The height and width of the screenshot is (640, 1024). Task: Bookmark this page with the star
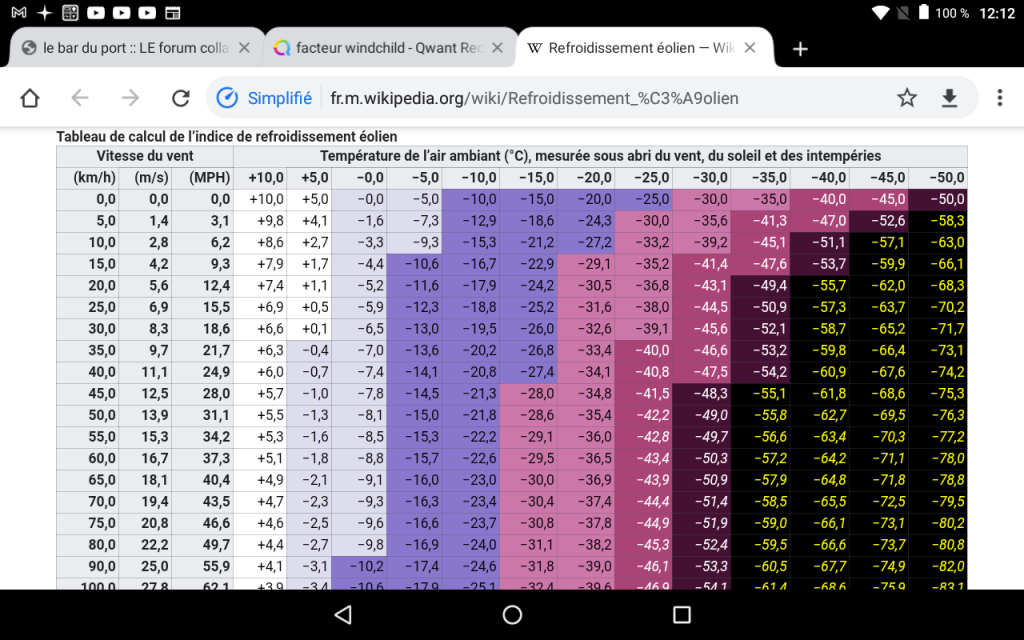907,98
